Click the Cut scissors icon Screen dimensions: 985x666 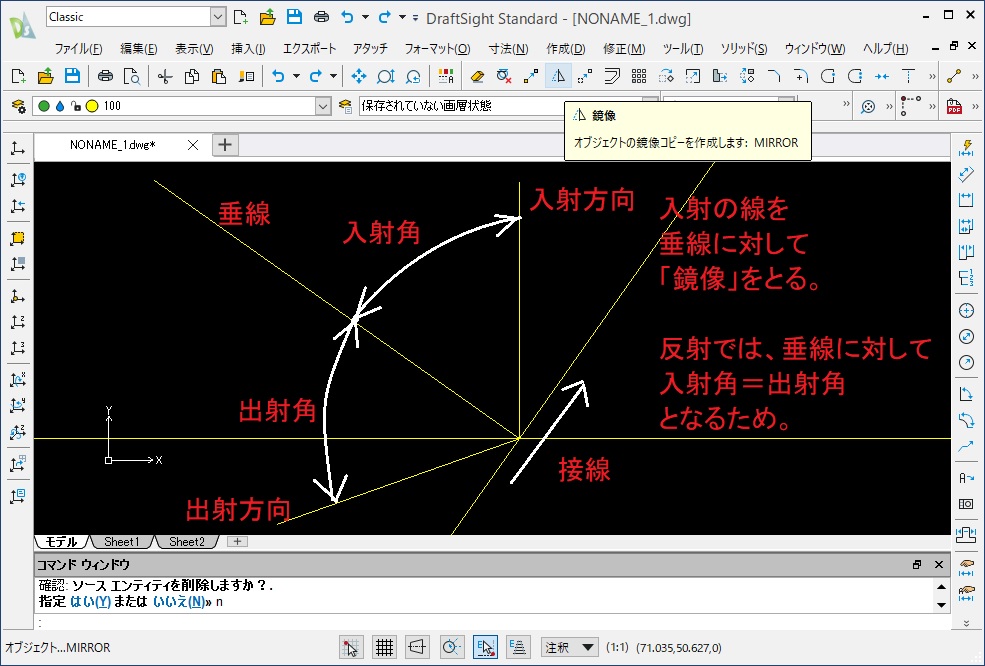(x=165, y=77)
